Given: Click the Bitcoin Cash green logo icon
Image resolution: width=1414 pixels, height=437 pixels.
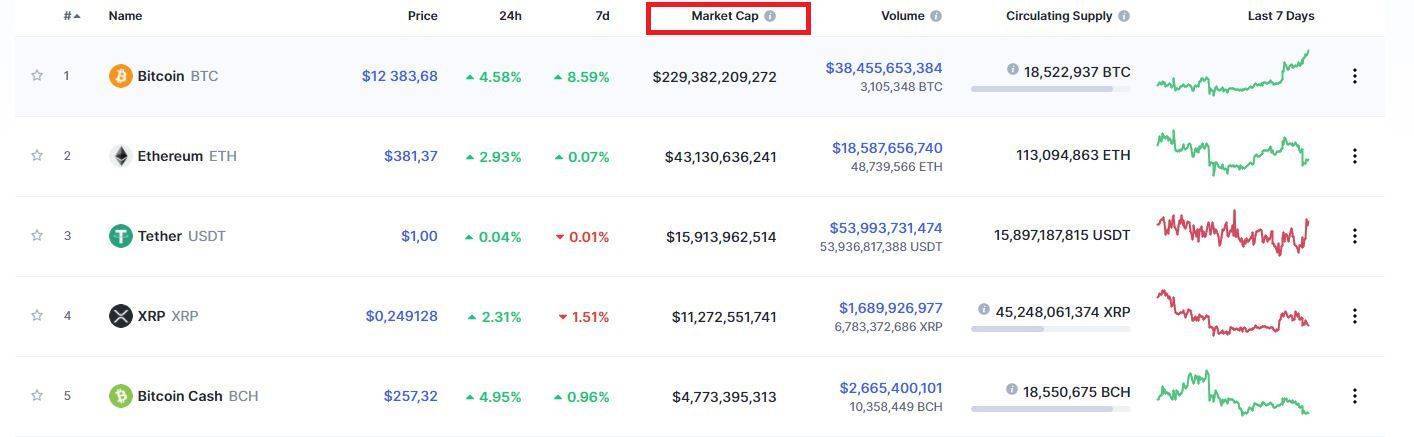Looking at the screenshot, I should pos(120,396).
